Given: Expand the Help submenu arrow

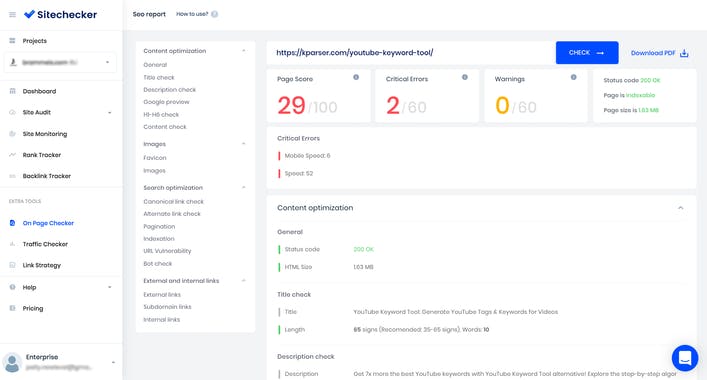Looking at the screenshot, I should (110, 287).
